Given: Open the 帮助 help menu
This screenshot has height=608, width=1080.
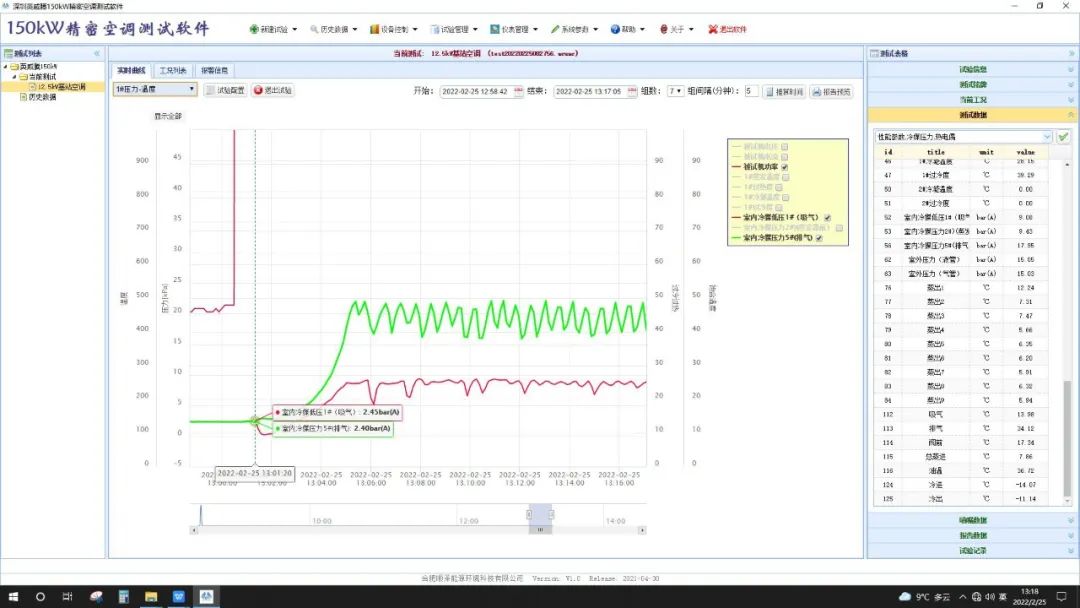Looking at the screenshot, I should click(627, 30).
